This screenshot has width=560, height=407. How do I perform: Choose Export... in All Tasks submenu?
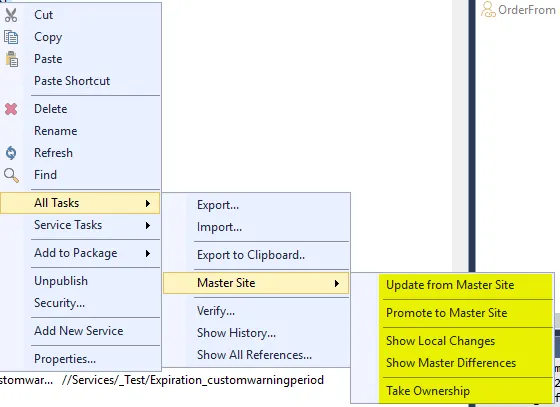pos(256,205)
